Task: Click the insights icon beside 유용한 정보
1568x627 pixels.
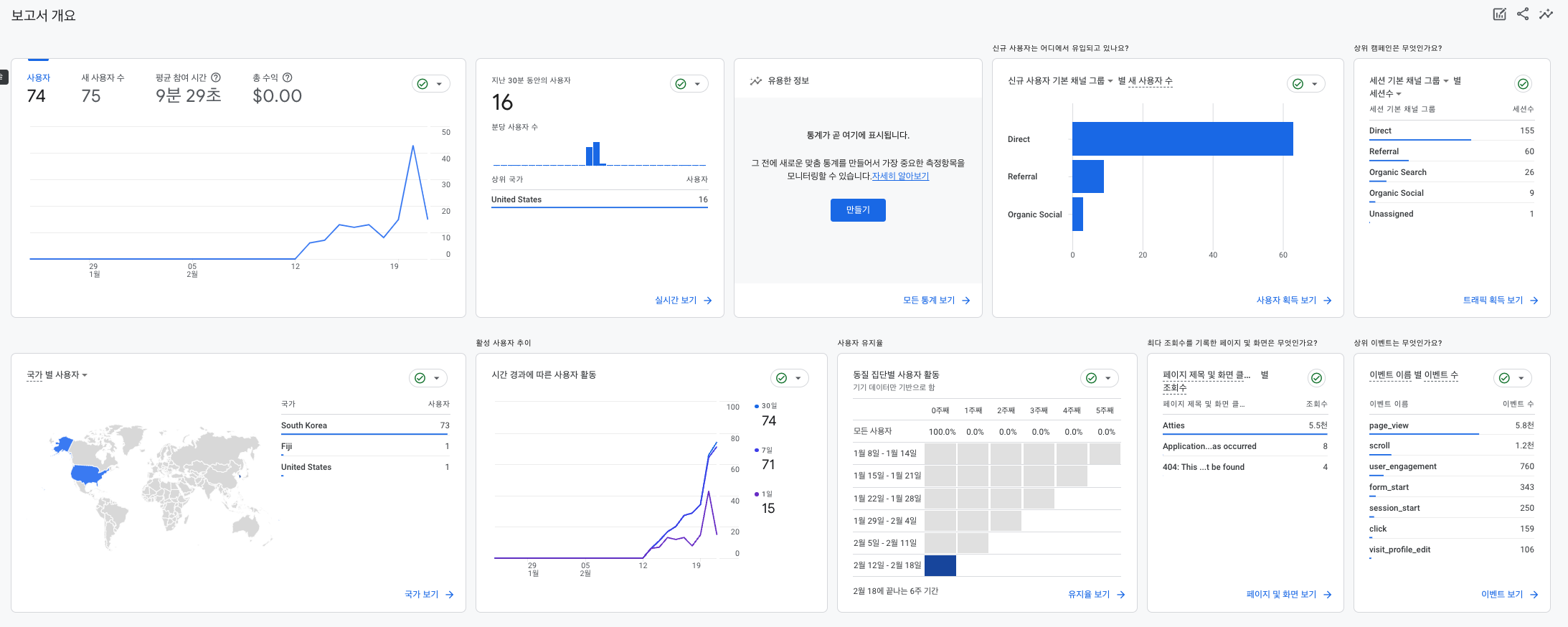Action: click(x=756, y=81)
